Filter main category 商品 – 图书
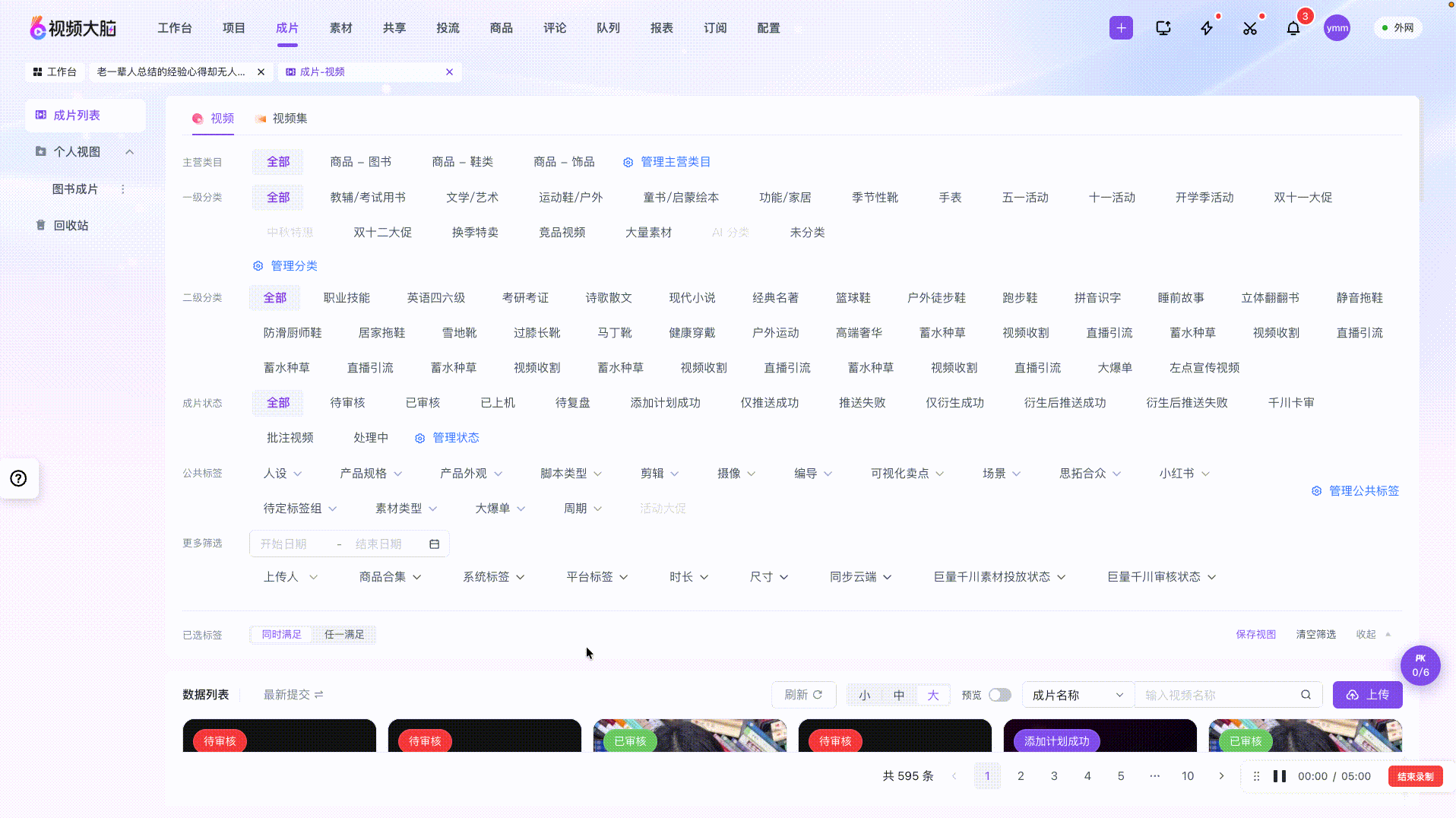 (361, 162)
